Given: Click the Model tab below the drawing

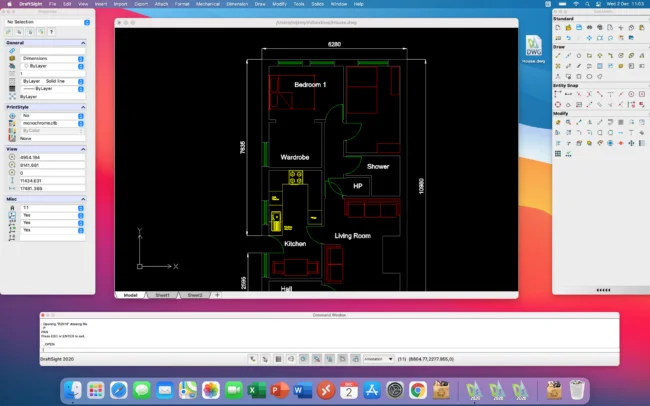Looking at the screenshot, I should [x=130, y=295].
